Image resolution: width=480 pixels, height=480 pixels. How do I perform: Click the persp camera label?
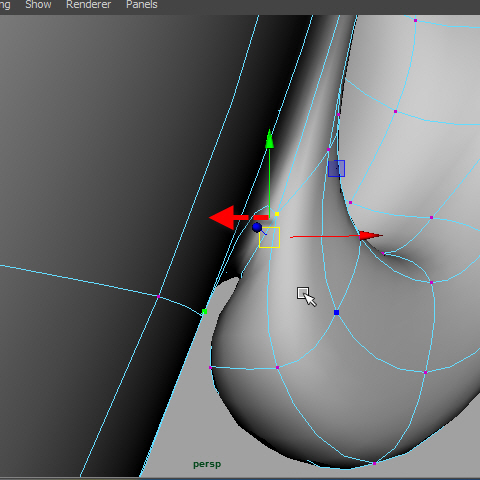point(207,464)
